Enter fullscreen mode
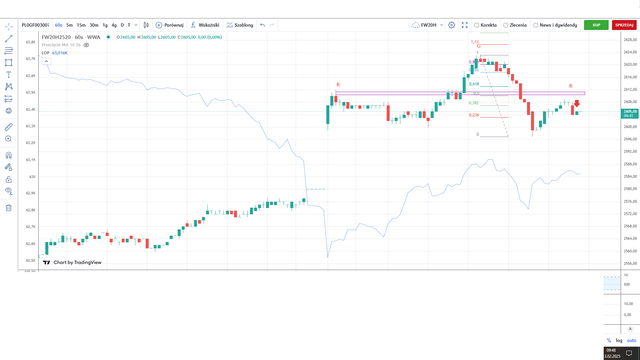The height and width of the screenshot is (360, 640). click(464, 25)
